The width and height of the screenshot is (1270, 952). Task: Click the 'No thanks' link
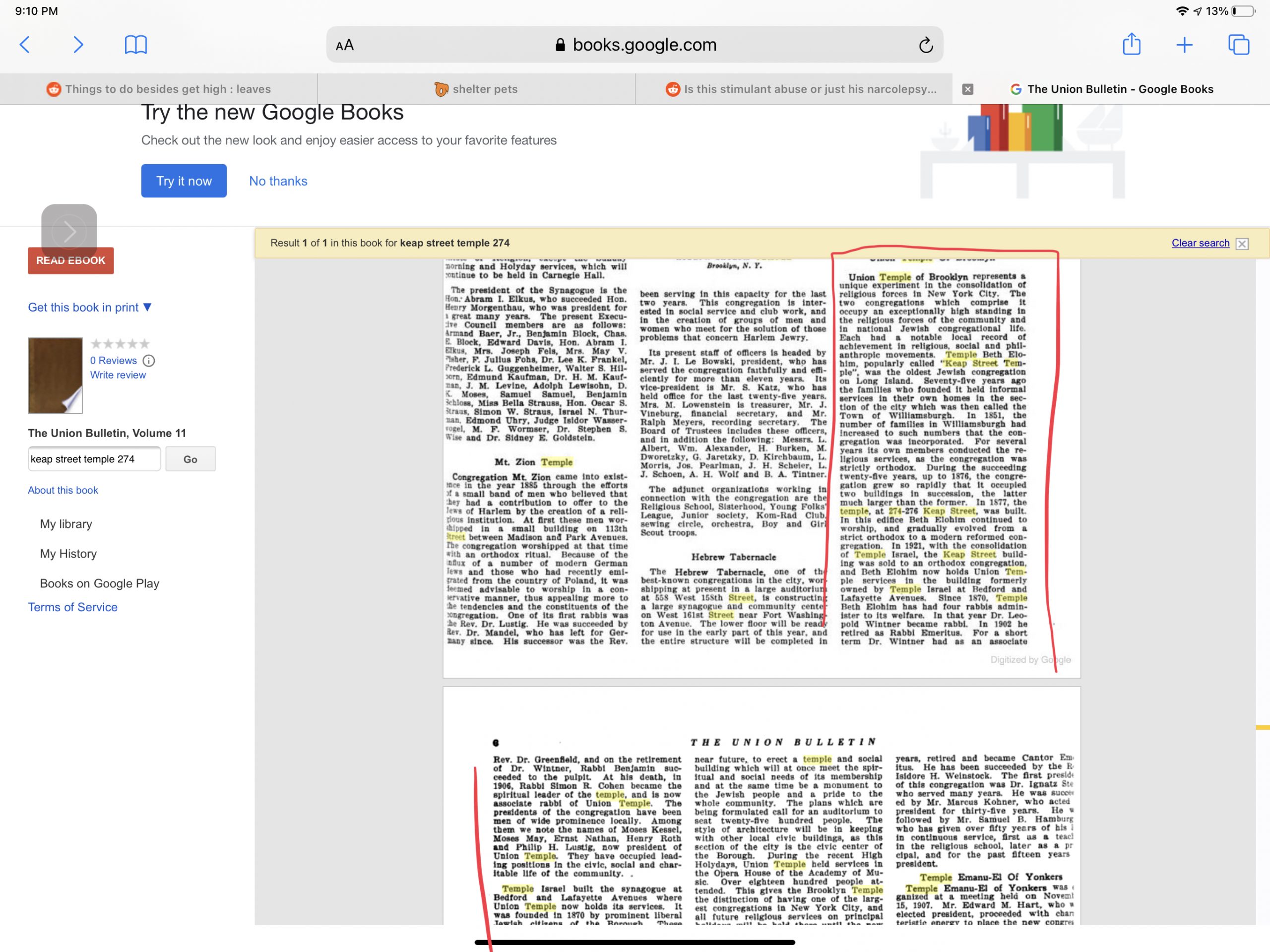click(x=278, y=181)
